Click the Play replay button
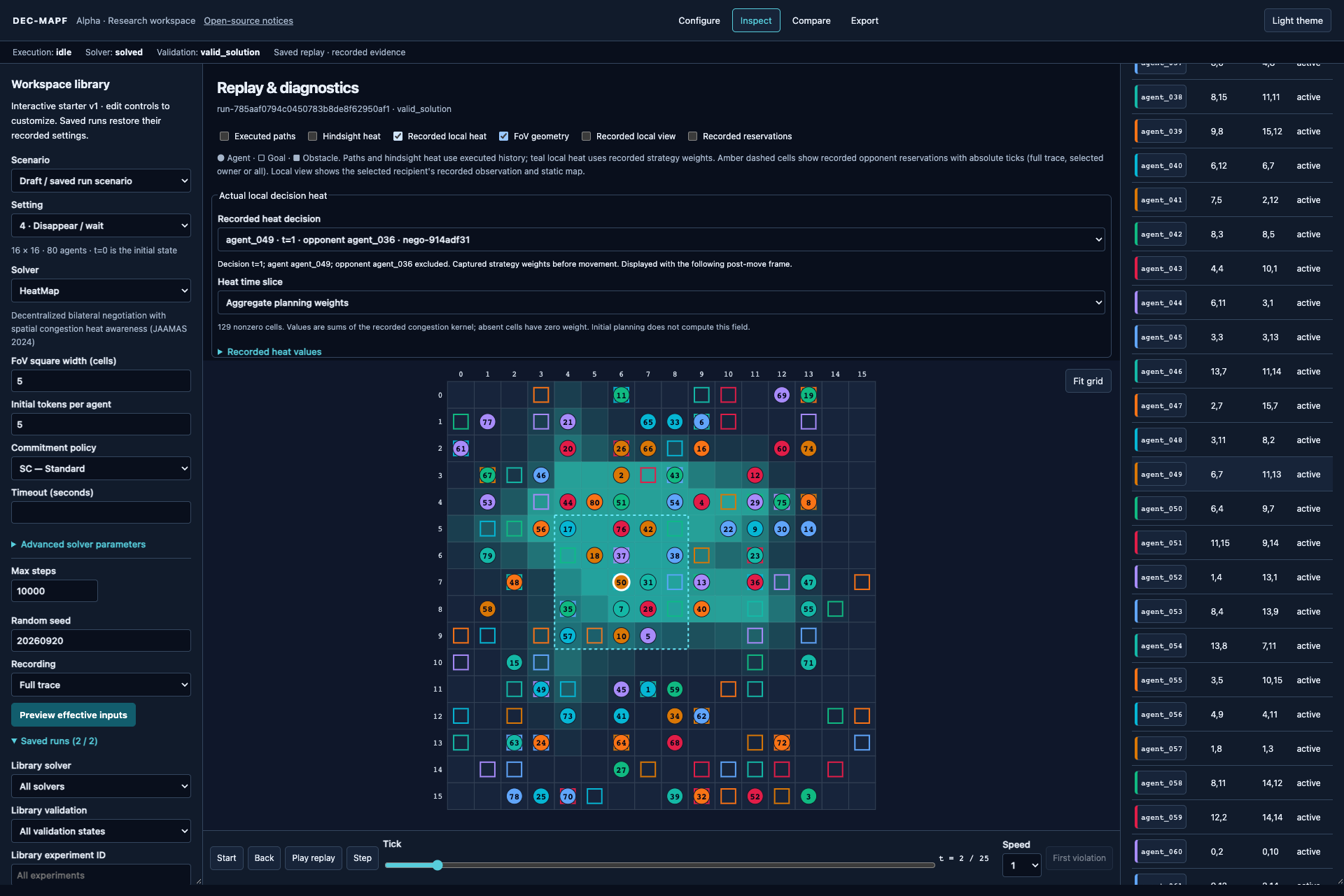The image size is (1344, 896). click(x=313, y=858)
